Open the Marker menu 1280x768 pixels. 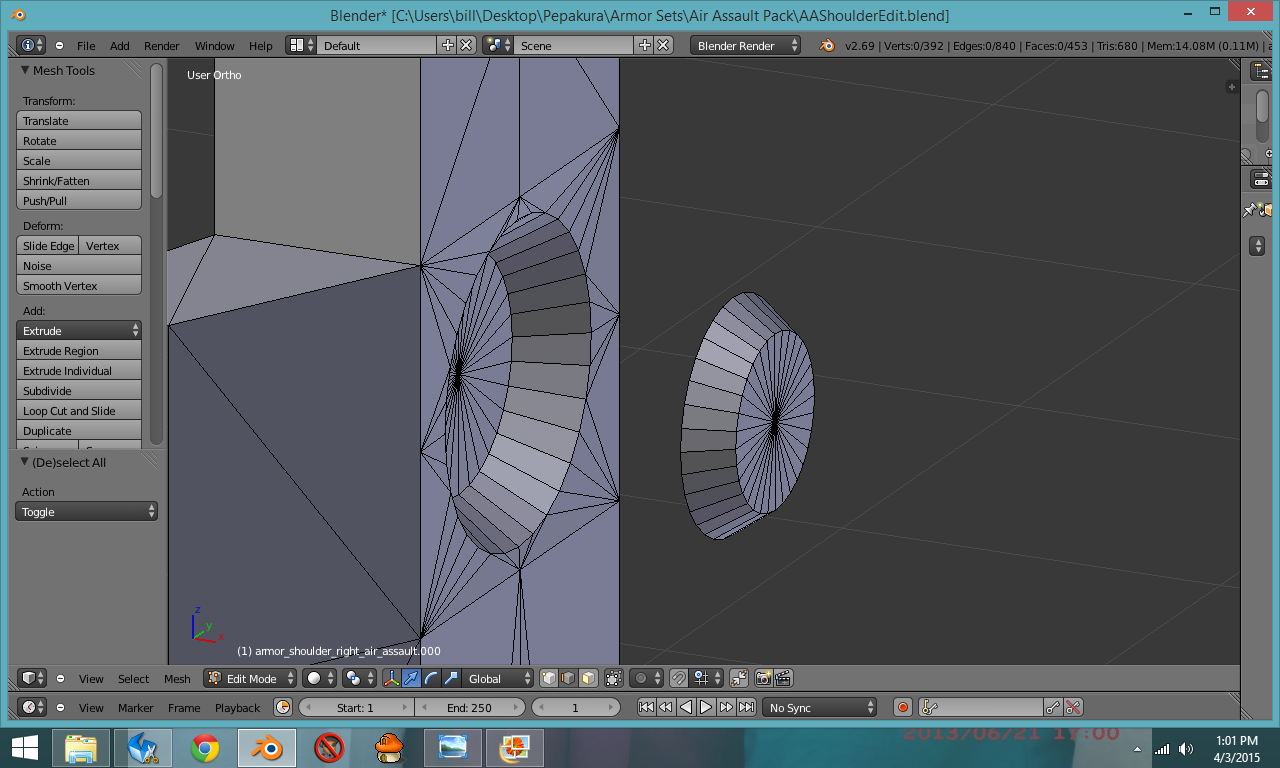[x=136, y=708]
